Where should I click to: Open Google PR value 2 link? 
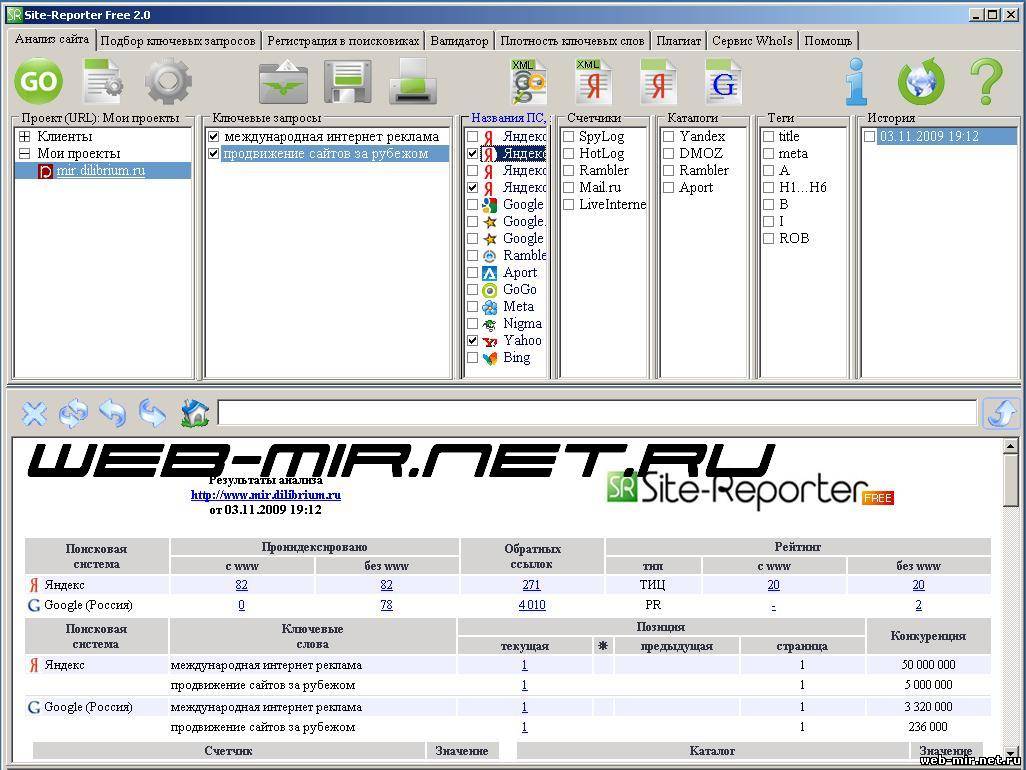tap(919, 605)
